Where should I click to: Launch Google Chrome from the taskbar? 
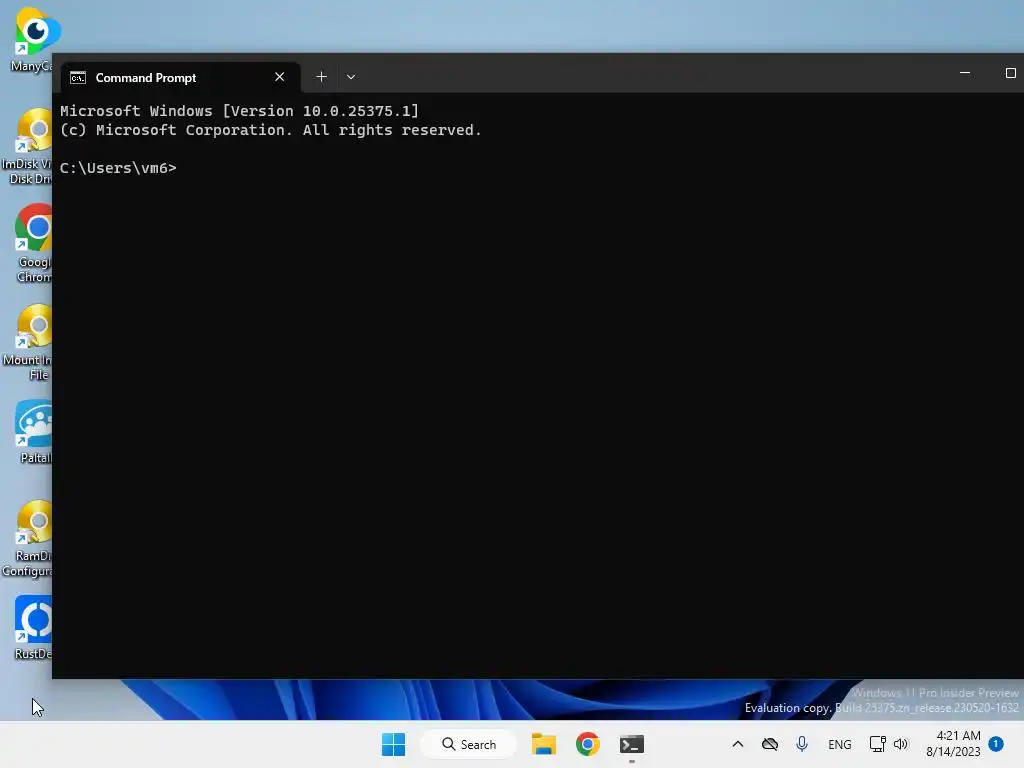(x=587, y=744)
